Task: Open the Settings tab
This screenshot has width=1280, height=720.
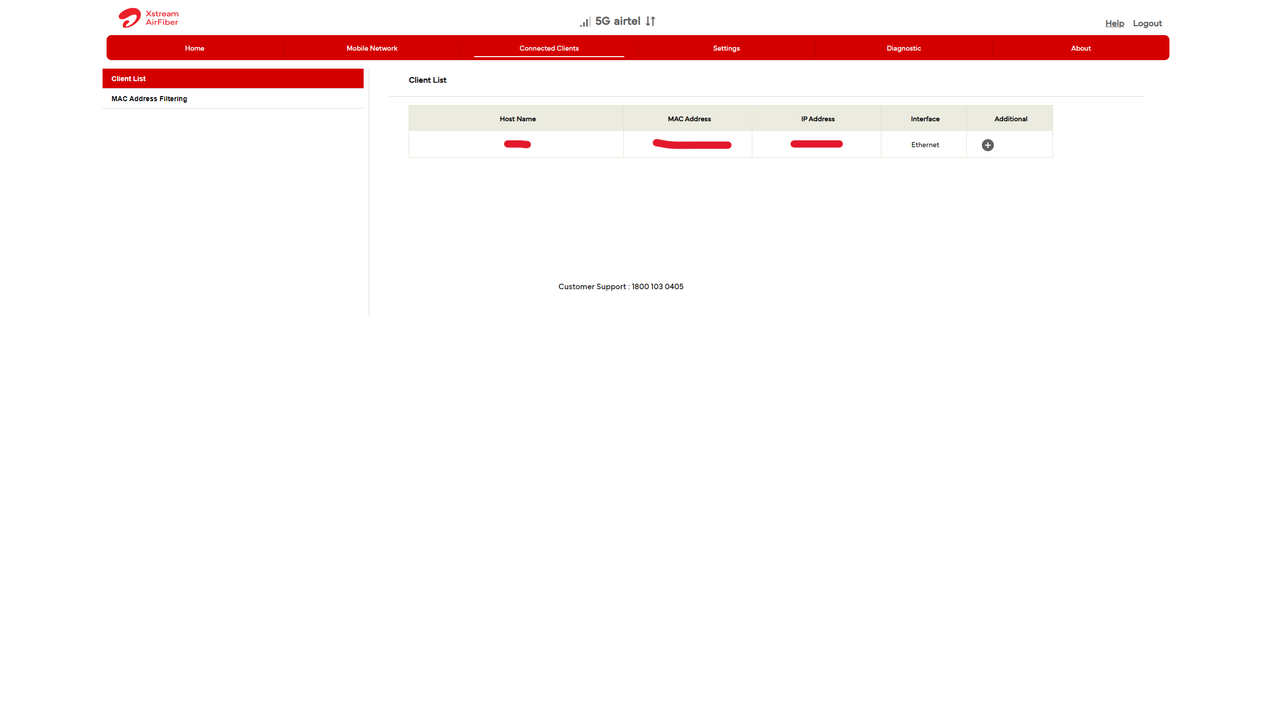Action: point(726,48)
